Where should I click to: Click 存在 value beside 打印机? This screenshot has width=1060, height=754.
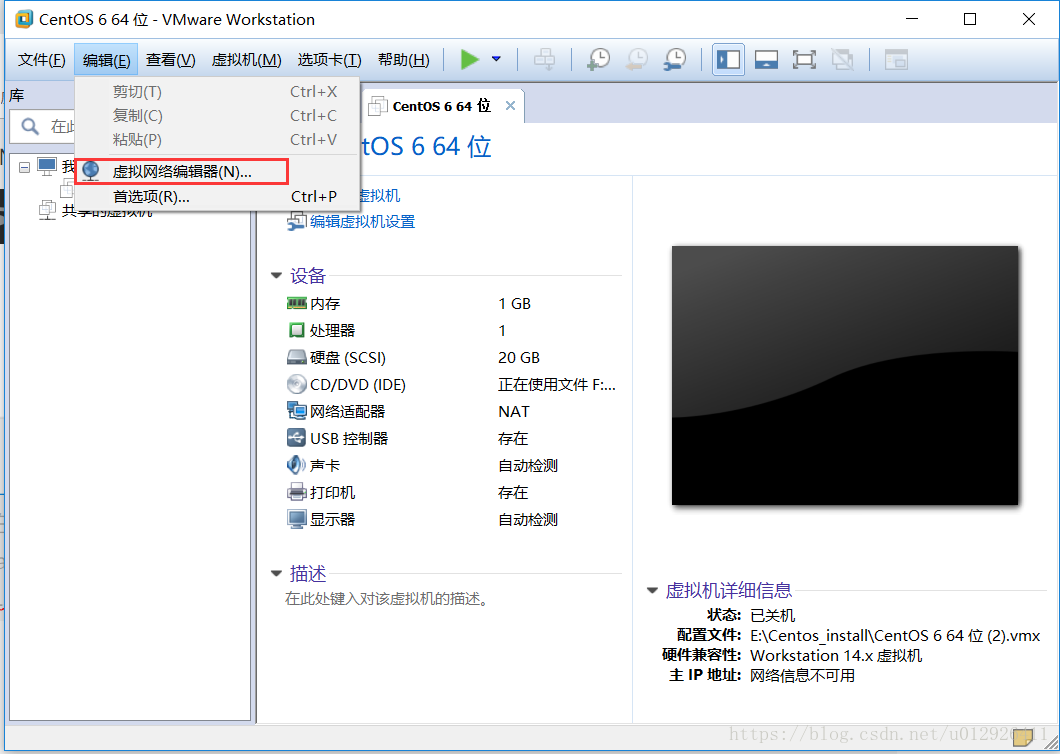(x=513, y=492)
